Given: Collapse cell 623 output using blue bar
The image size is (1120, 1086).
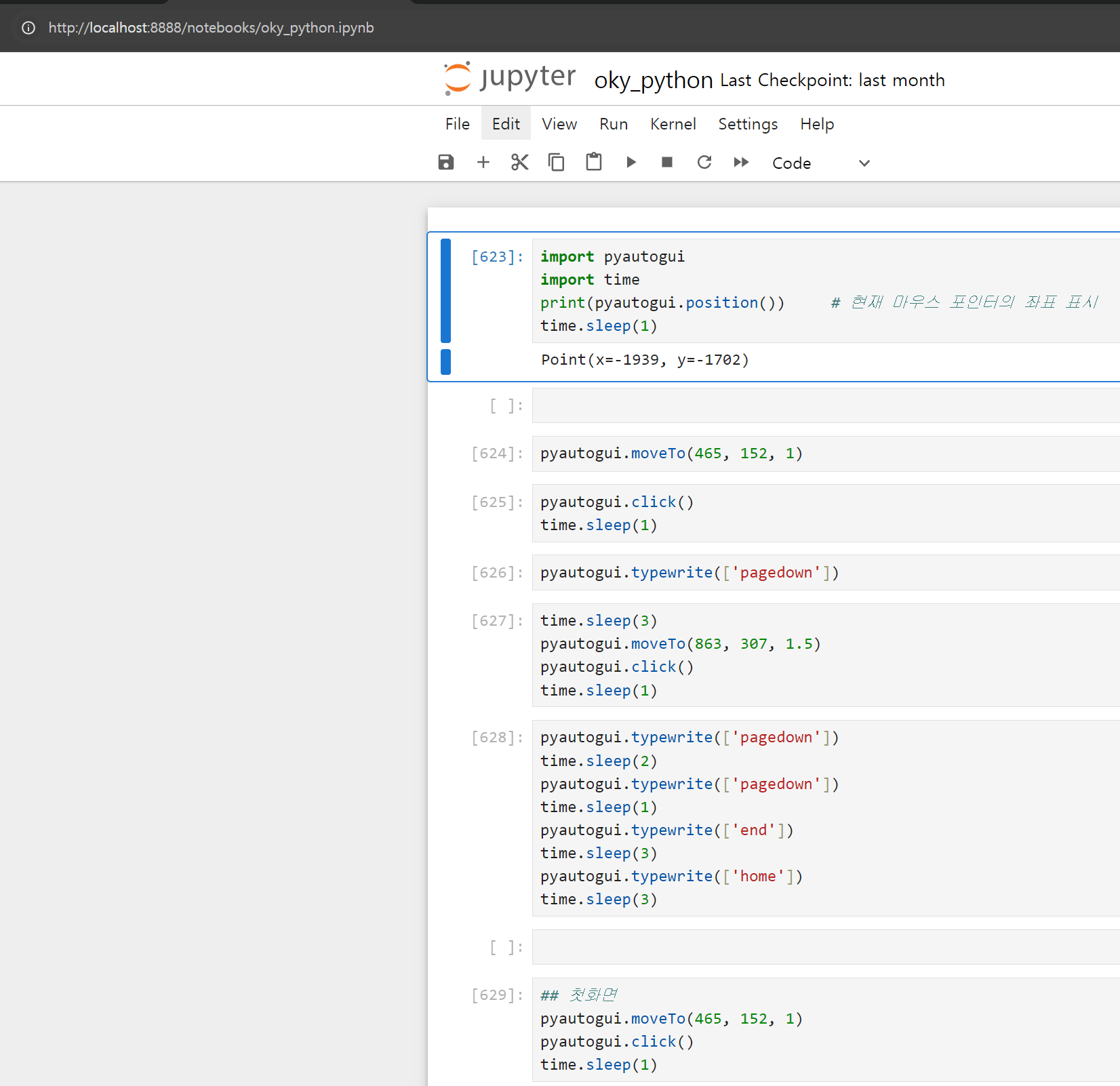Looking at the screenshot, I should pos(445,361).
